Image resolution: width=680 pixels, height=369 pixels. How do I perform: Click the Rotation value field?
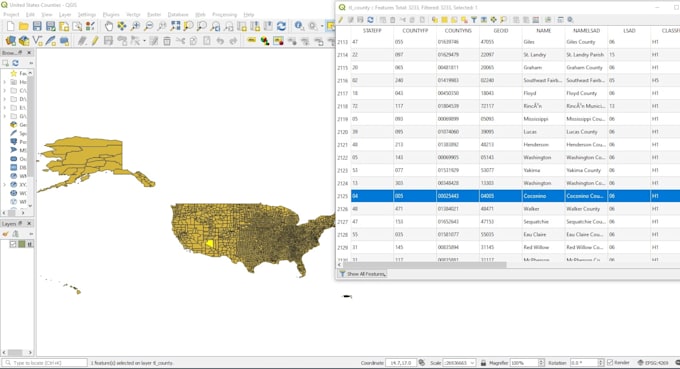click(x=584, y=362)
